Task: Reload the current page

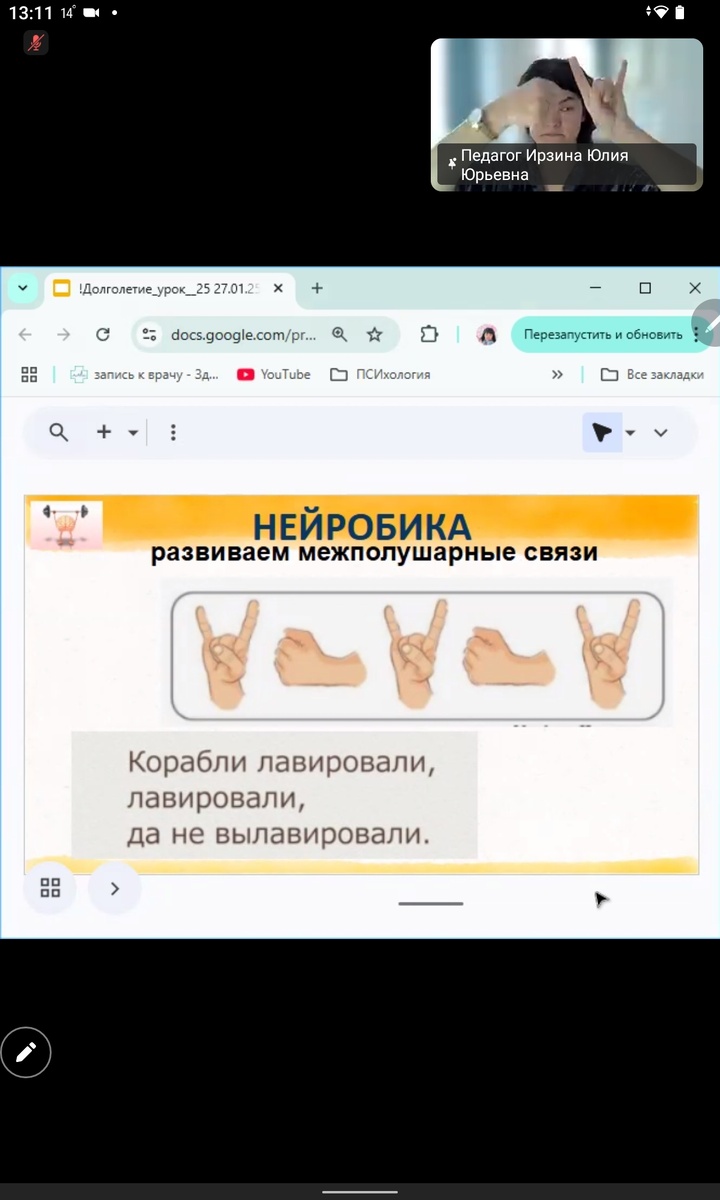Action: [102, 335]
